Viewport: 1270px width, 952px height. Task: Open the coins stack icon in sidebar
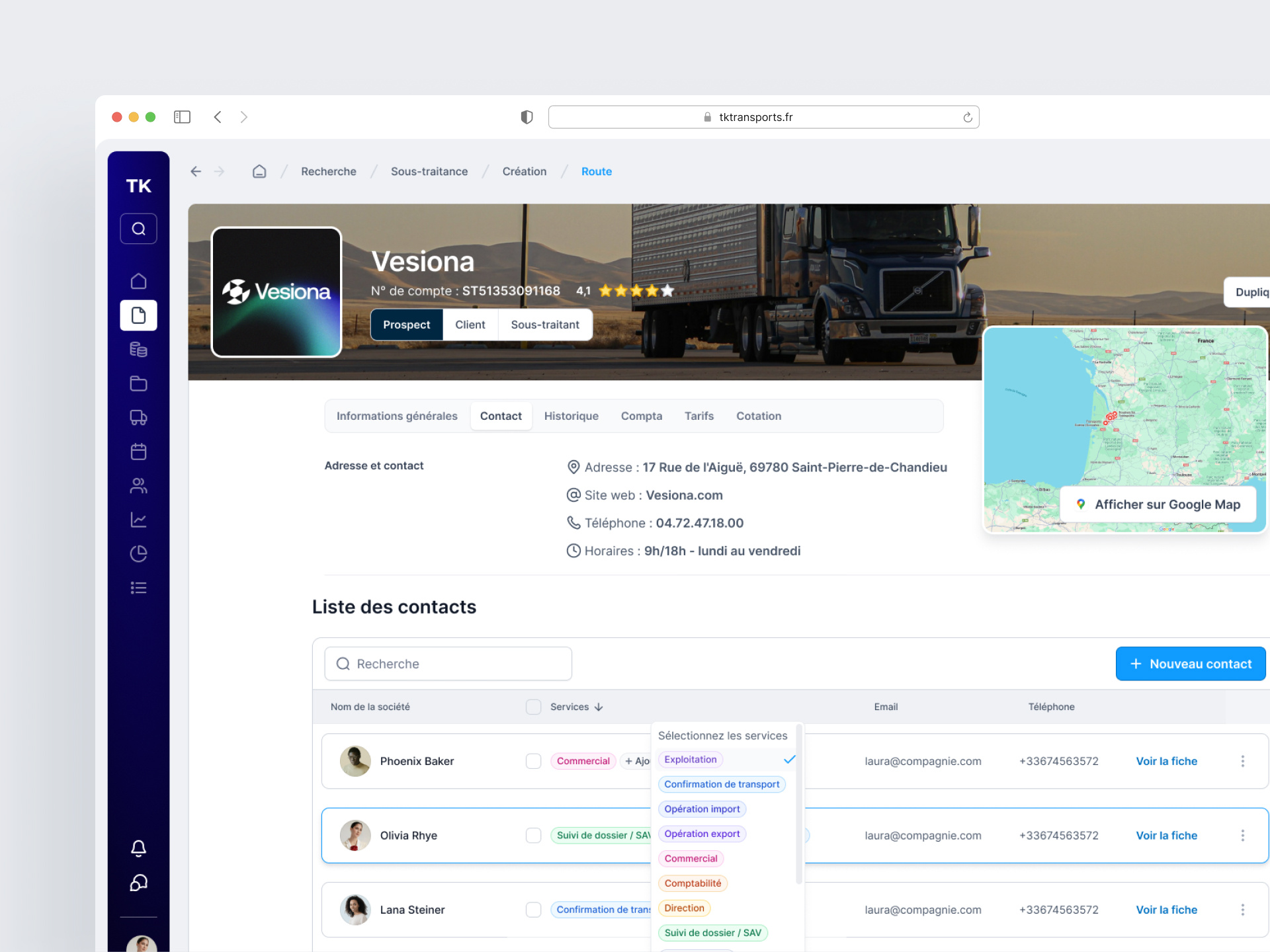pos(138,349)
